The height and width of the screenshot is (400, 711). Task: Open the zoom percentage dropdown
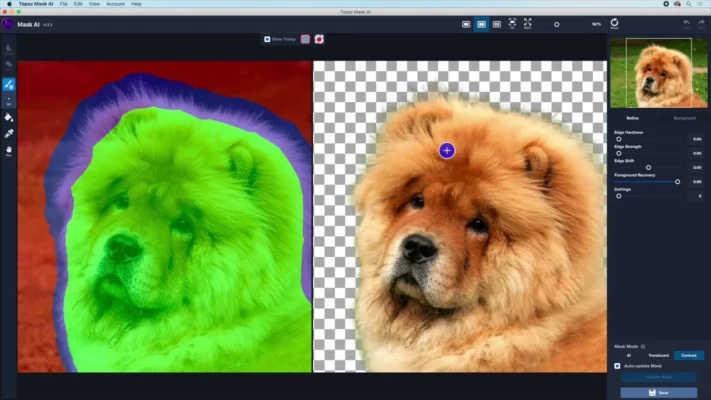pos(596,24)
